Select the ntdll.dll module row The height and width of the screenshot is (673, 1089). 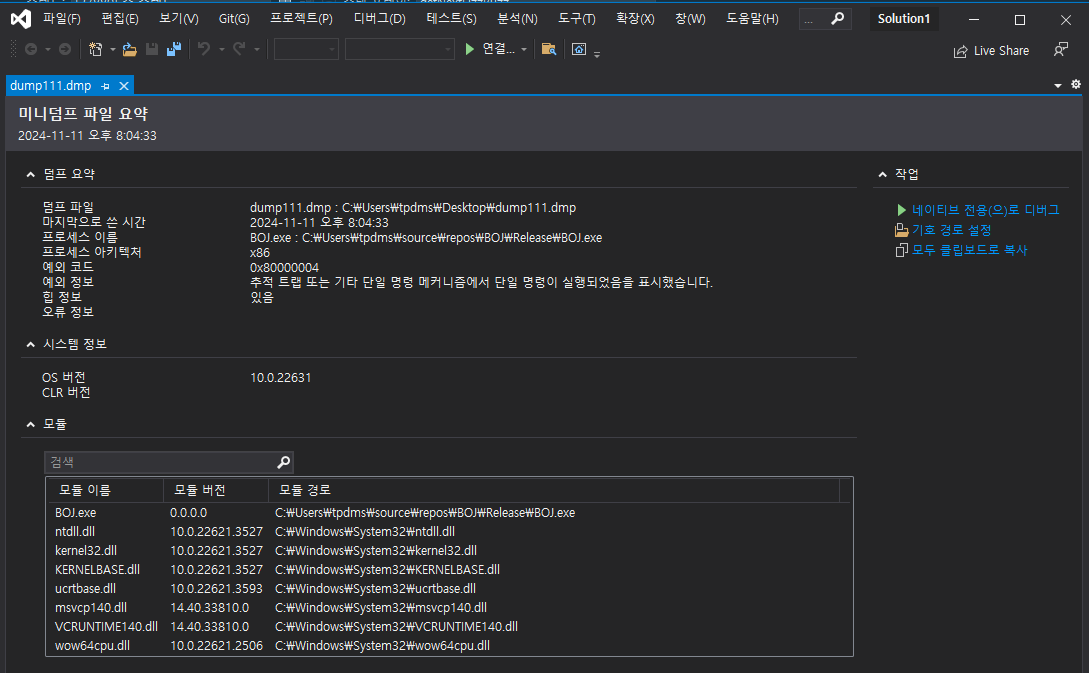pyautogui.click(x=449, y=531)
